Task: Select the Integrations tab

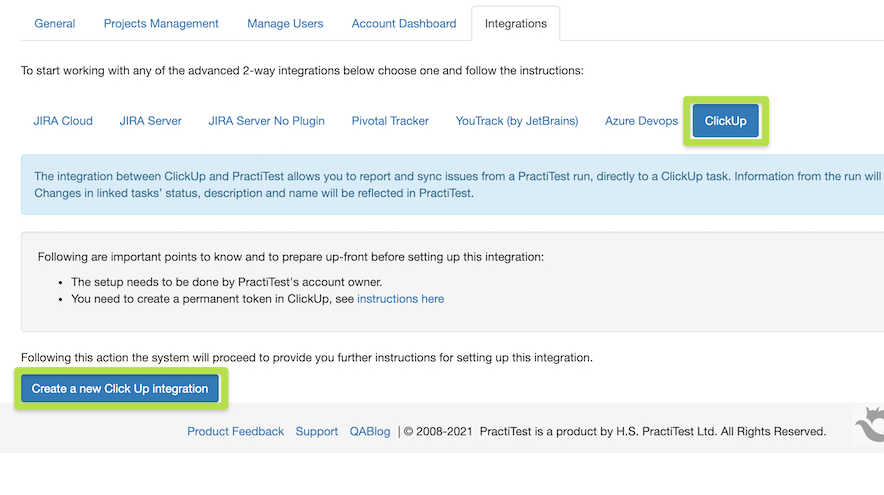Action: coord(515,24)
